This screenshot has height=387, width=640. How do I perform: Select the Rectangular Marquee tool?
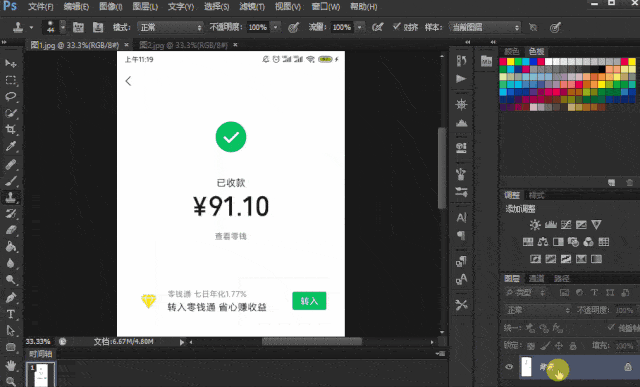(x=11, y=80)
